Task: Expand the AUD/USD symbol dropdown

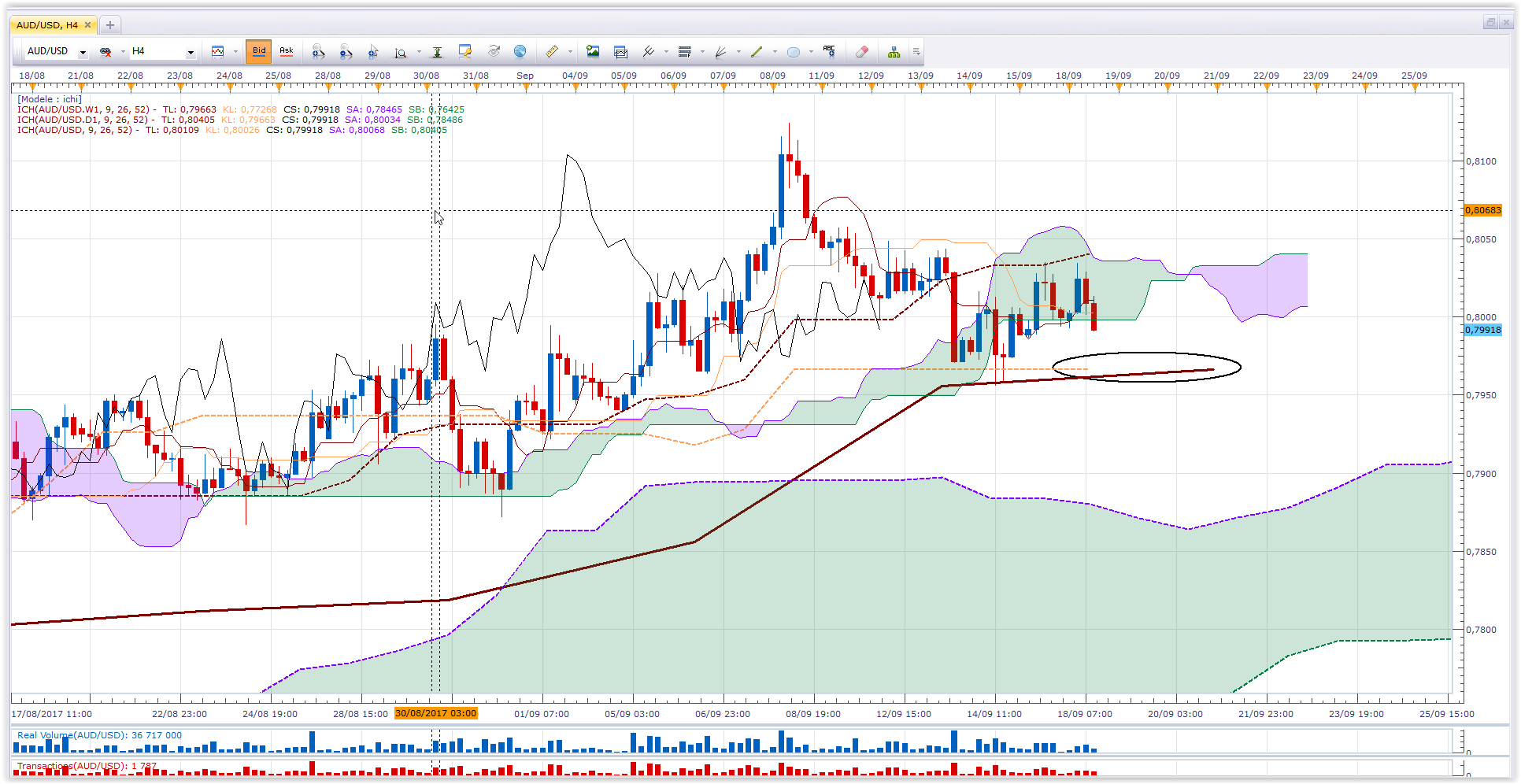Action: coord(83,52)
